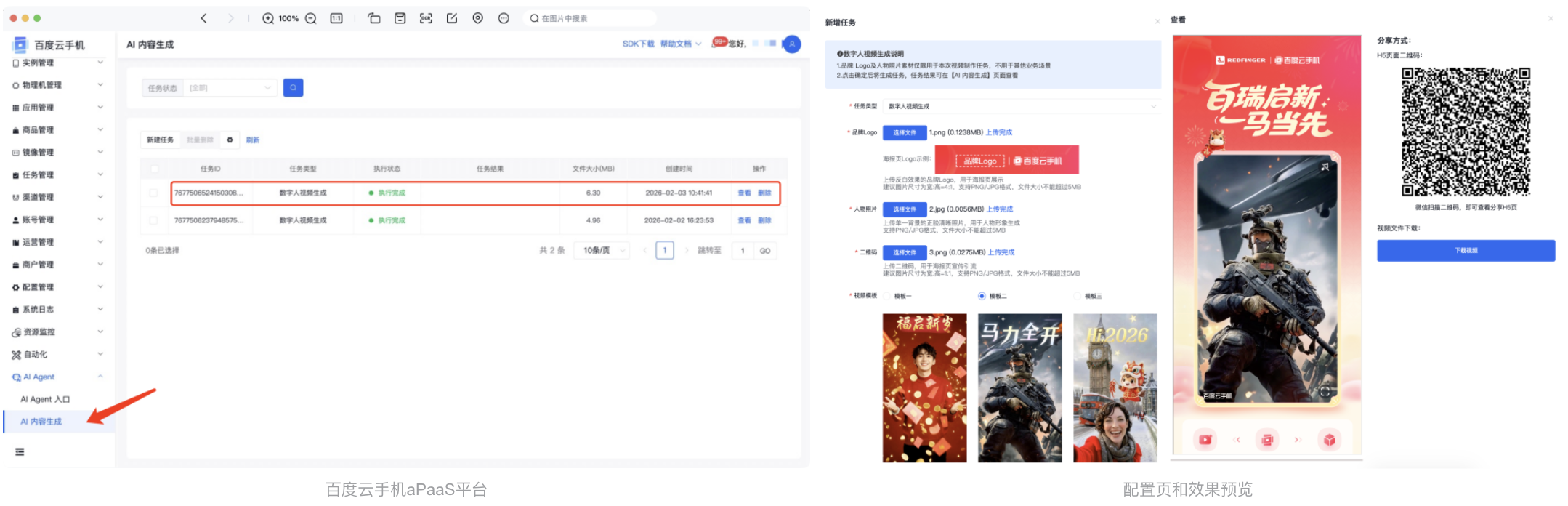Click the zoom in magnifier icon

[x=268, y=18]
